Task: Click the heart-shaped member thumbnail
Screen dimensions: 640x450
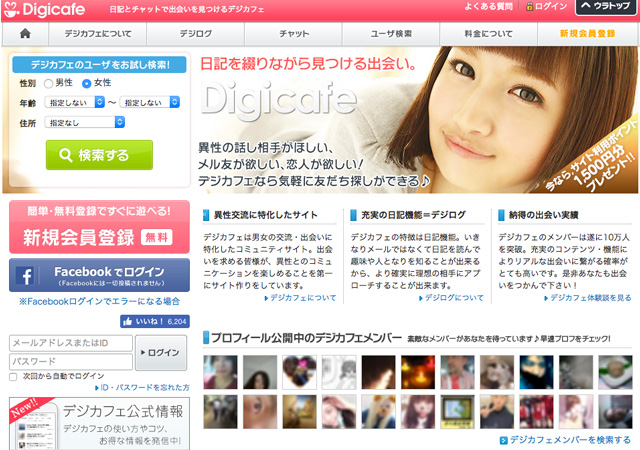Action: pyautogui.click(x=300, y=372)
